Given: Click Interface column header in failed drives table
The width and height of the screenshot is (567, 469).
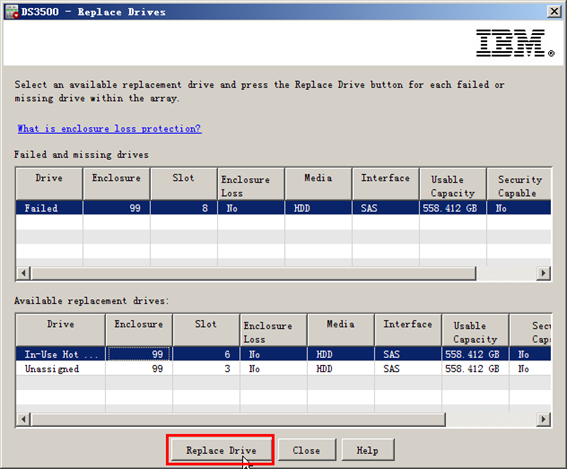Looking at the screenshot, I should pyautogui.click(x=385, y=184).
